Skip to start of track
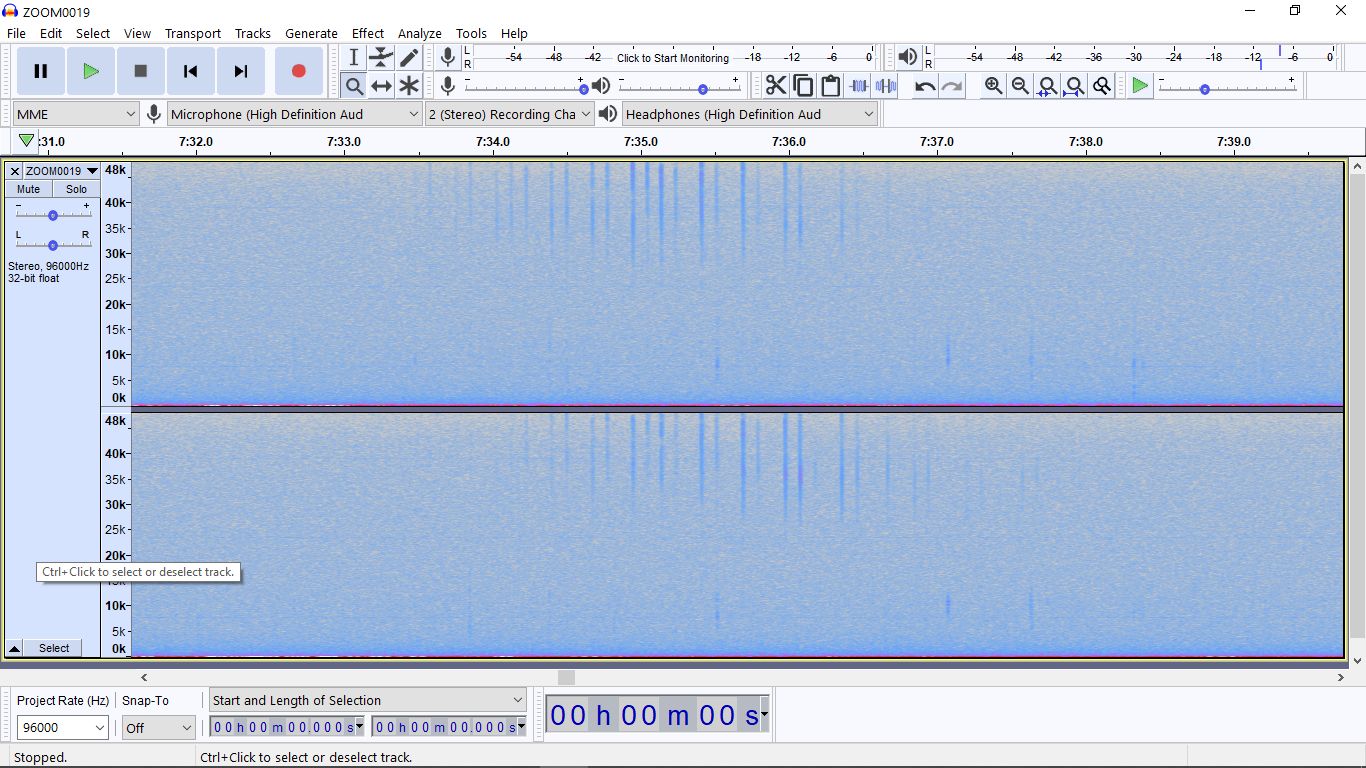 190,71
